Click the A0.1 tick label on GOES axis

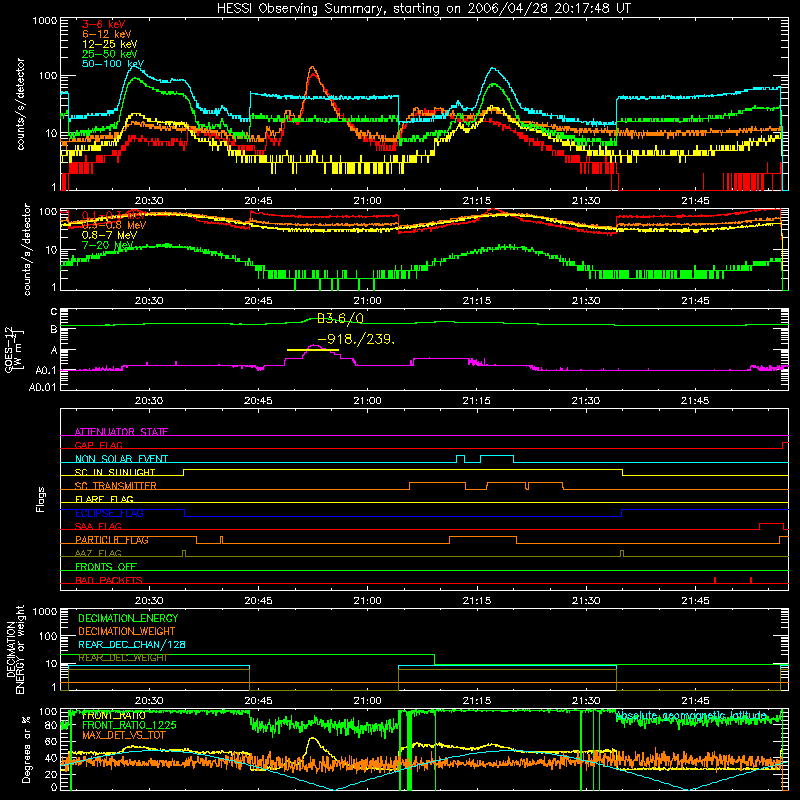tap(46, 371)
